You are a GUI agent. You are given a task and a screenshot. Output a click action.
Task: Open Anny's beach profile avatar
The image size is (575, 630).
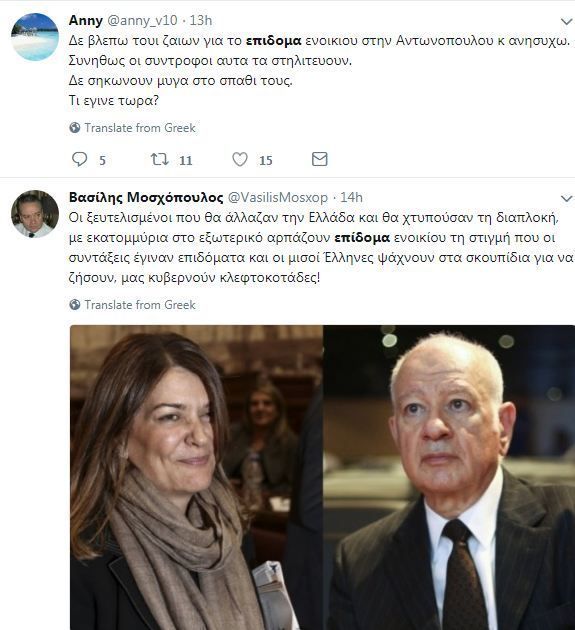[35, 37]
